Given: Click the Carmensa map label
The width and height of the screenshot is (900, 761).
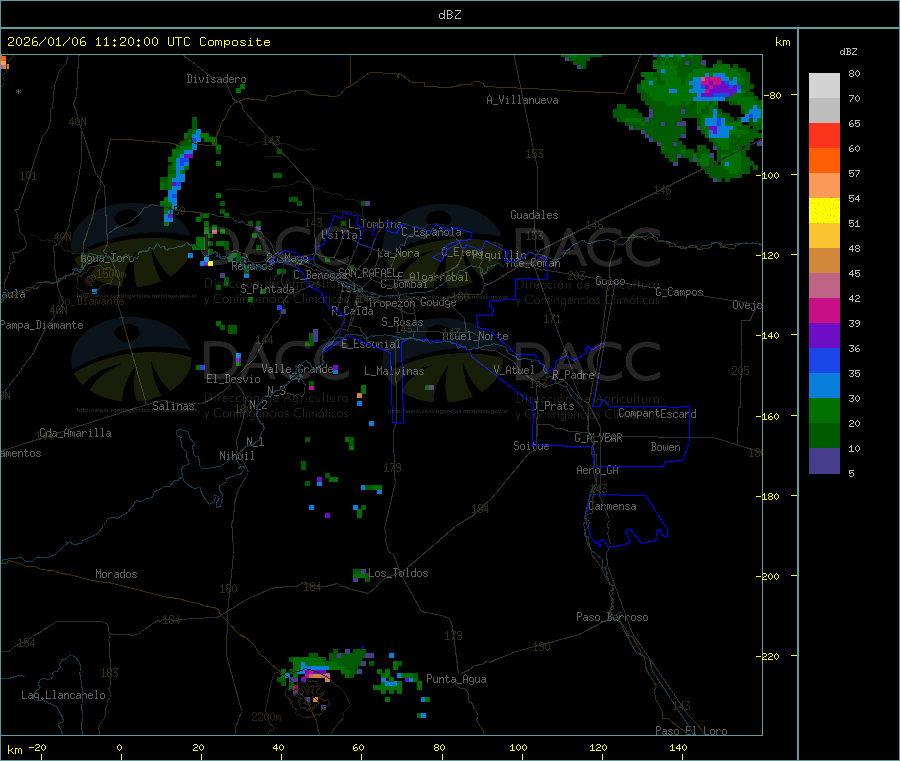Looking at the screenshot, I should coord(612,506).
